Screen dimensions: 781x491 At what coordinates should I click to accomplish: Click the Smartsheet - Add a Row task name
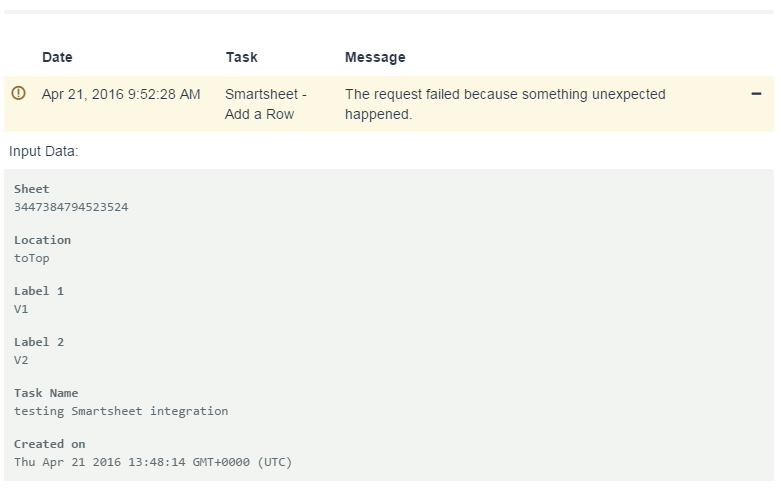[265, 104]
